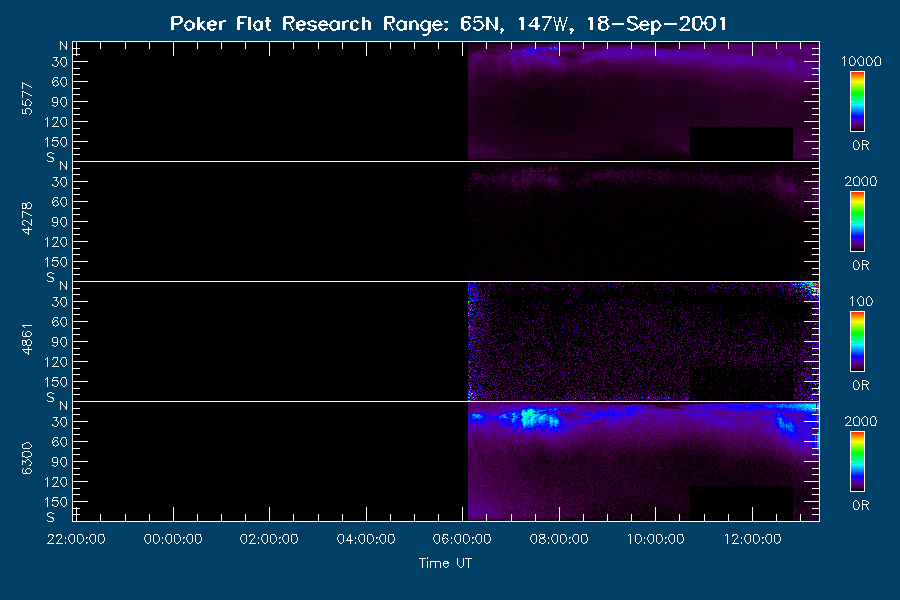Click the 150 tick label of the 5577 panel
Screen dimensions: 900x600
tap(56, 142)
